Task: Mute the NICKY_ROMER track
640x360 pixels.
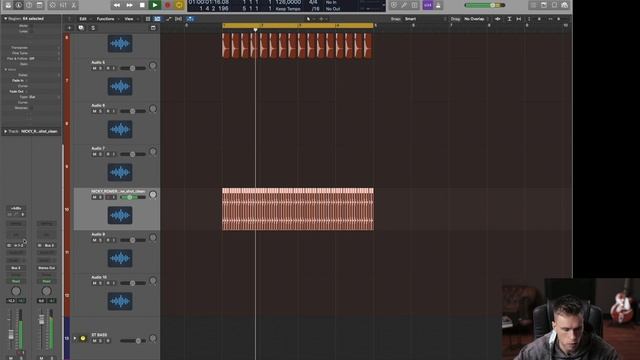Action: [94, 197]
